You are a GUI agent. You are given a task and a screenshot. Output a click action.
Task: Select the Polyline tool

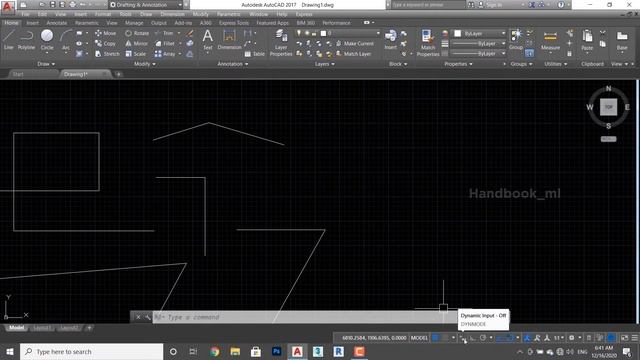tap(26, 40)
